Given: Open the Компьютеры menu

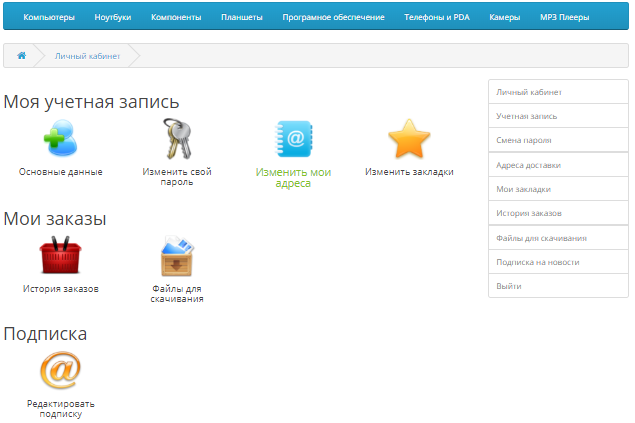Looking at the screenshot, I should point(48,17).
